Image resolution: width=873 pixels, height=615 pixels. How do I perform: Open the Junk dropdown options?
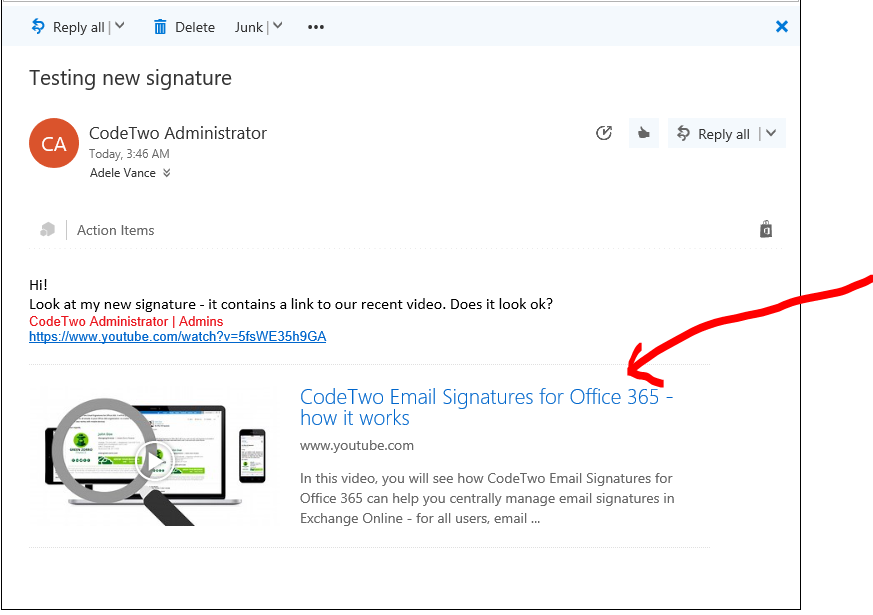[x=278, y=27]
